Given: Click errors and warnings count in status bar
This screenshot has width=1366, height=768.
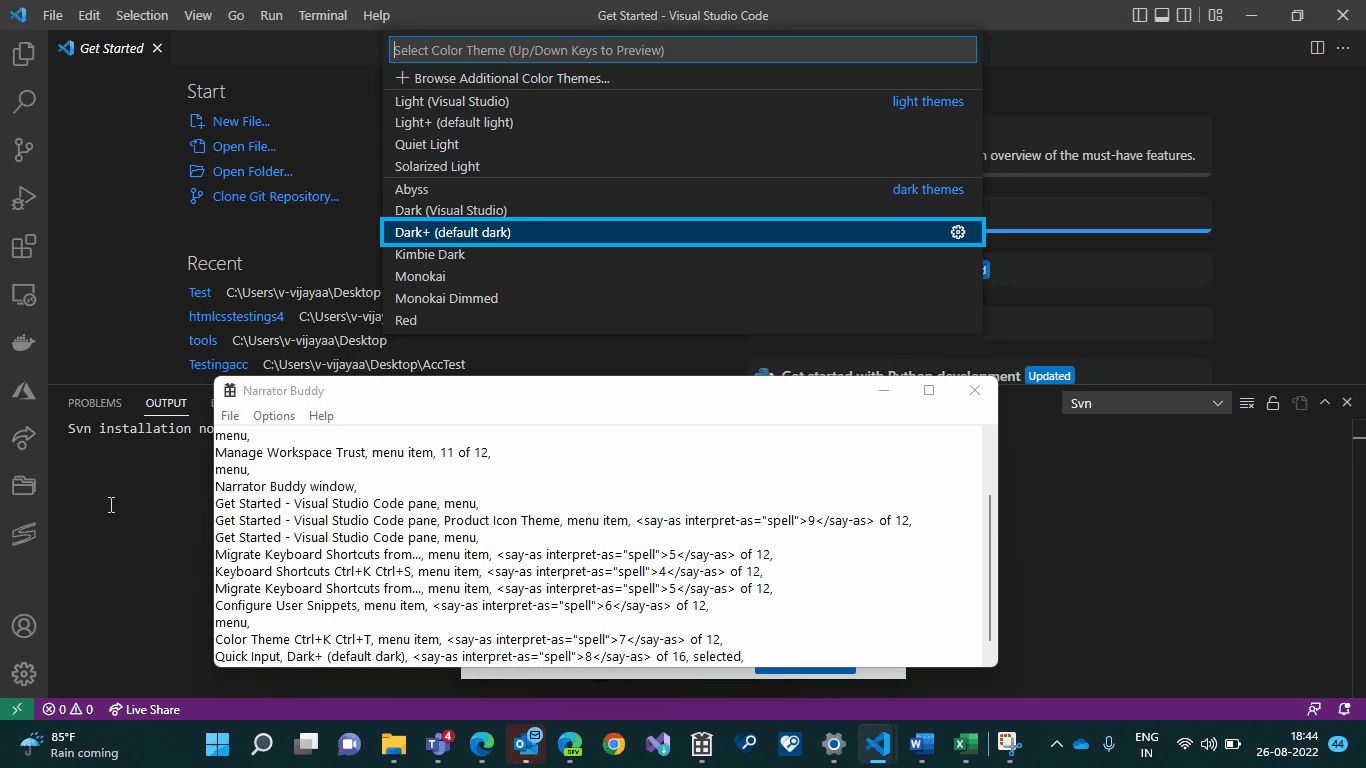Looking at the screenshot, I should coord(68,709).
